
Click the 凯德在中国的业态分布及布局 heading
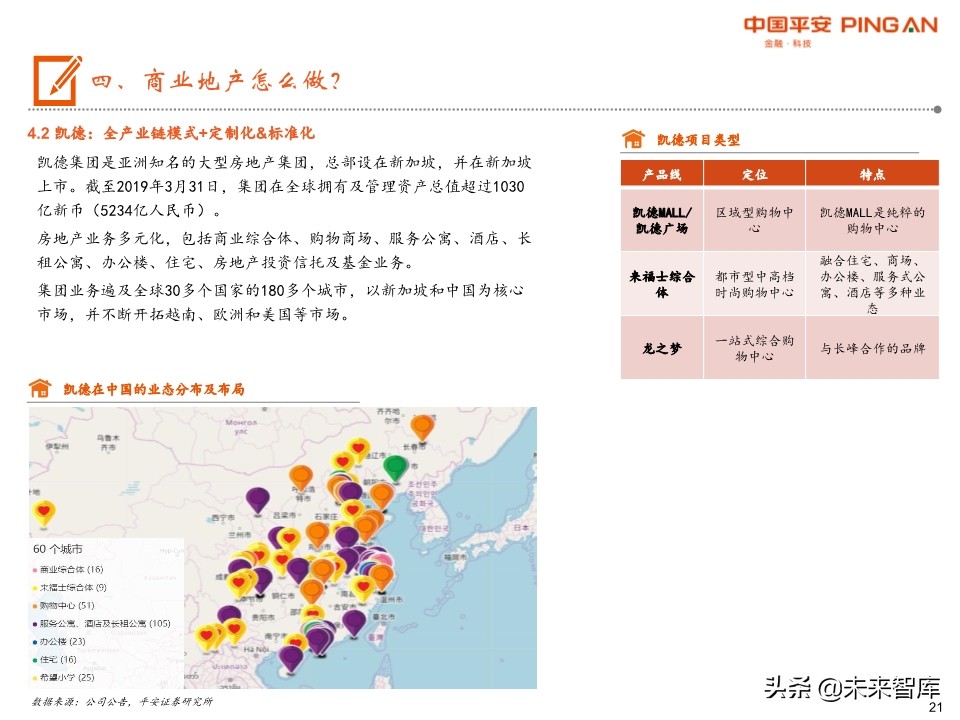pos(154,389)
